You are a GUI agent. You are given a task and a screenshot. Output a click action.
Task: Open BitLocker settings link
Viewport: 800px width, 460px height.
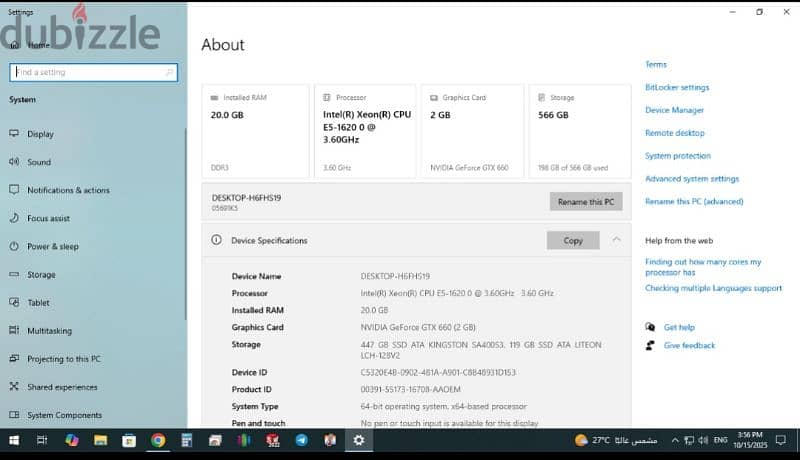pos(677,87)
